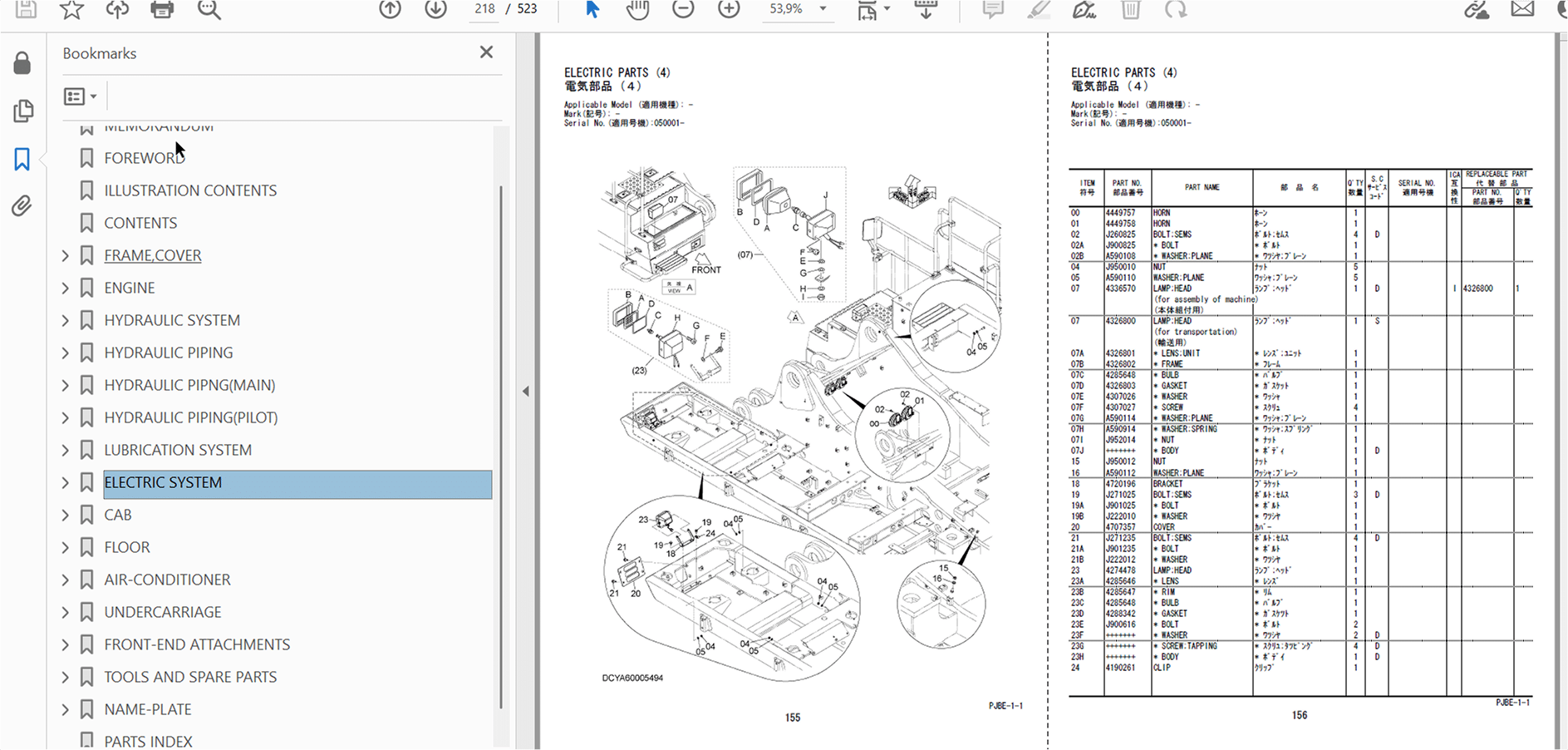
Task: Go to next page with down arrow
Action: (x=435, y=9)
